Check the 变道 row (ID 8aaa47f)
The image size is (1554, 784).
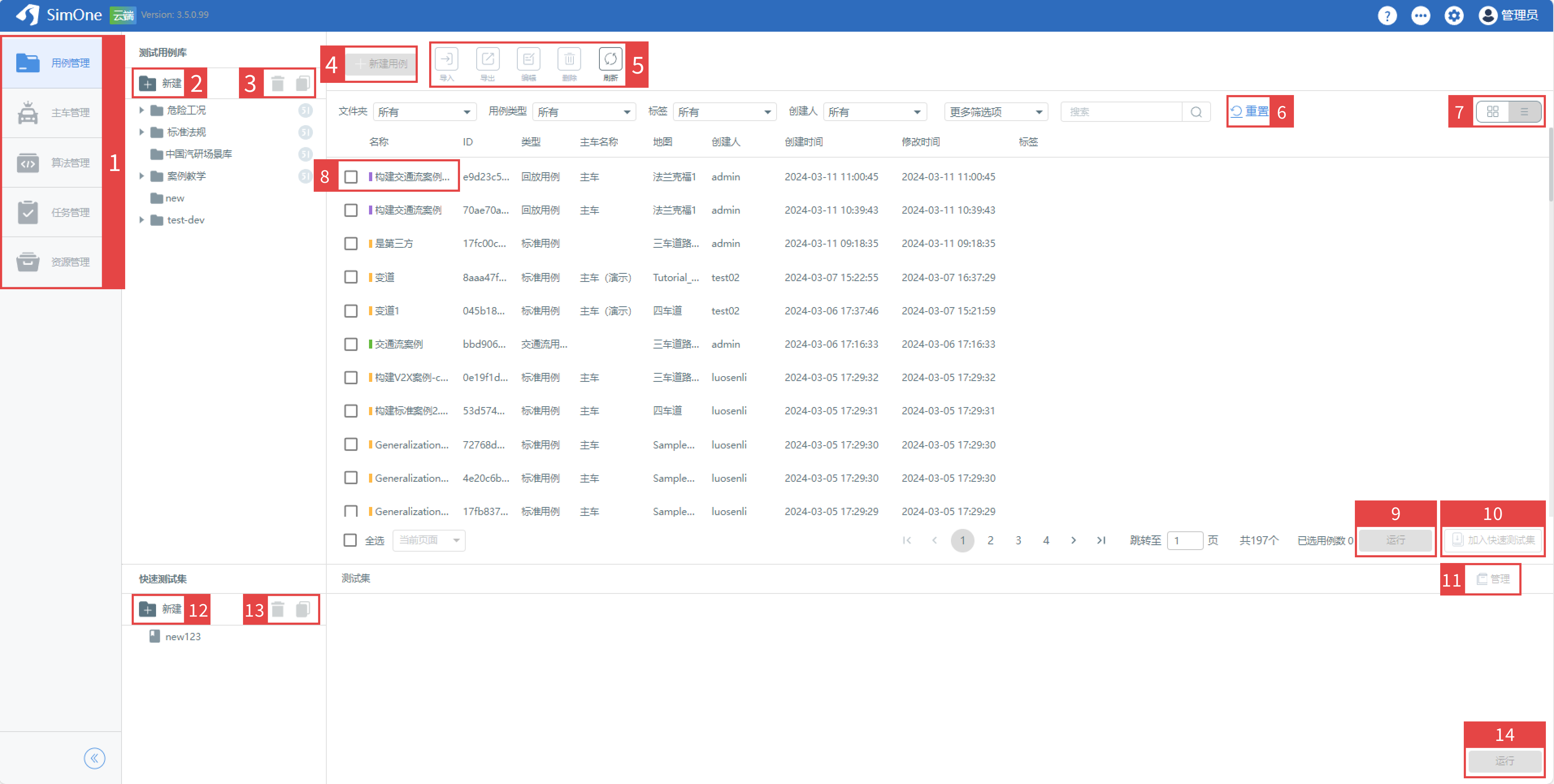(x=350, y=277)
